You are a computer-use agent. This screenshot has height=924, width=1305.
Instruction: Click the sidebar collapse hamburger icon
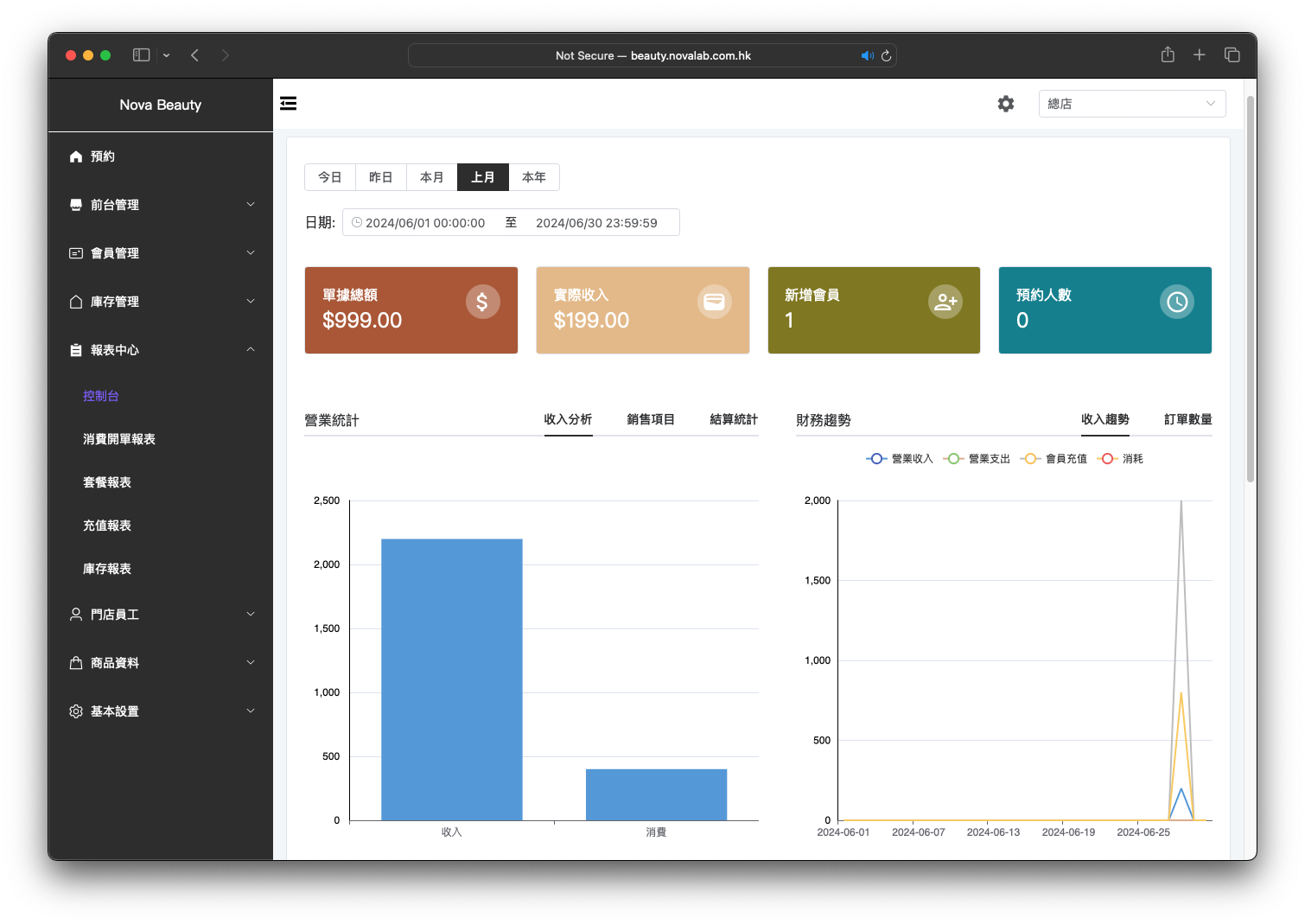pyautogui.click(x=289, y=104)
